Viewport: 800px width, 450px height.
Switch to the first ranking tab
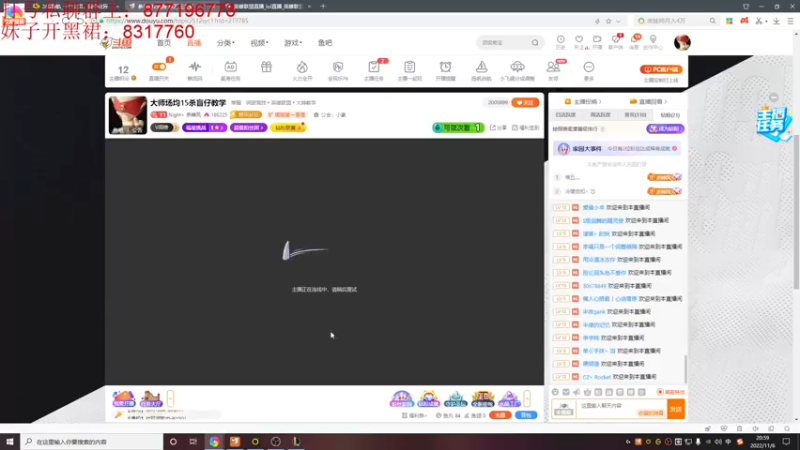tap(565, 115)
